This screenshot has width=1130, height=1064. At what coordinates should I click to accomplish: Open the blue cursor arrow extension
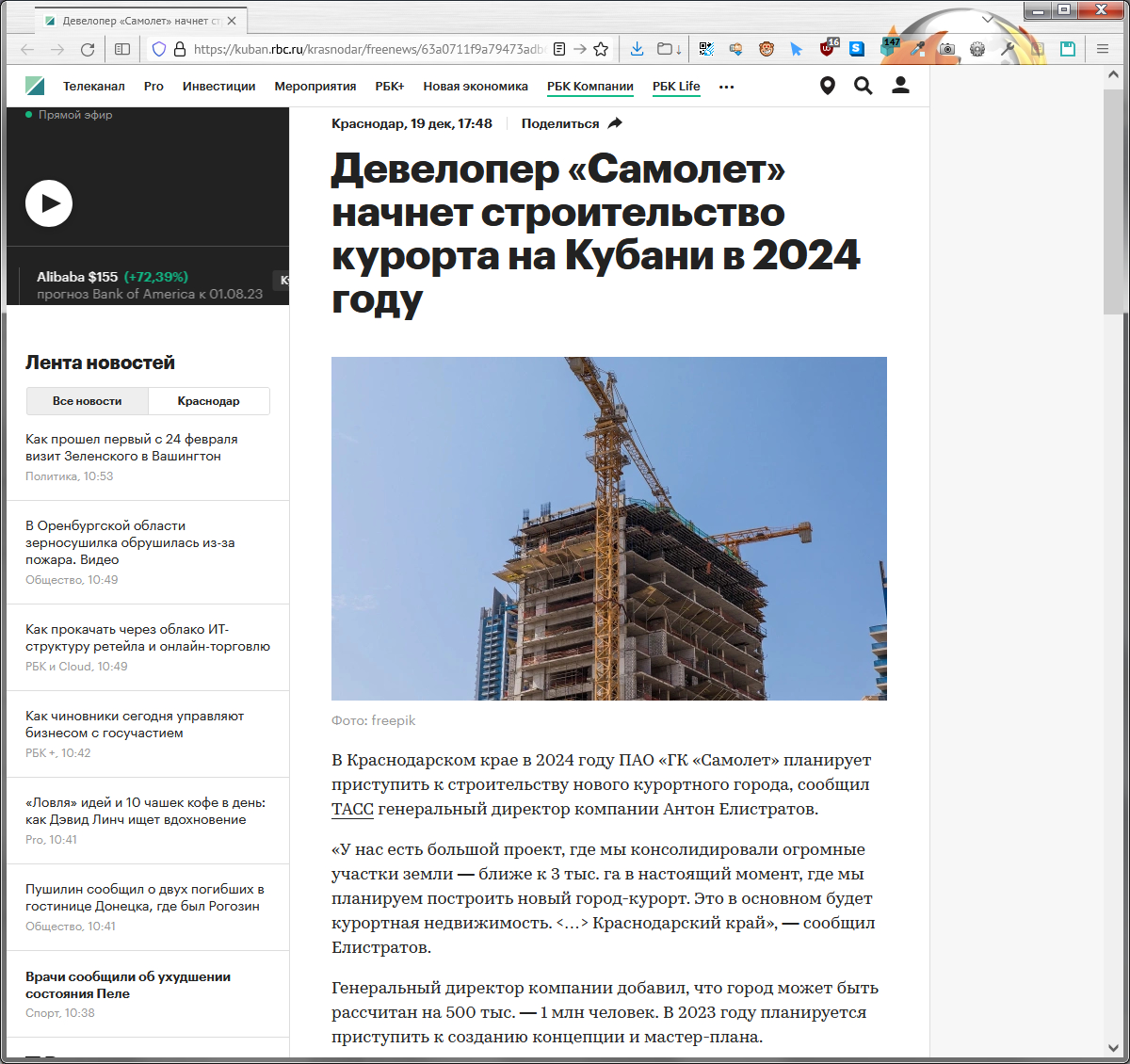[x=797, y=49]
